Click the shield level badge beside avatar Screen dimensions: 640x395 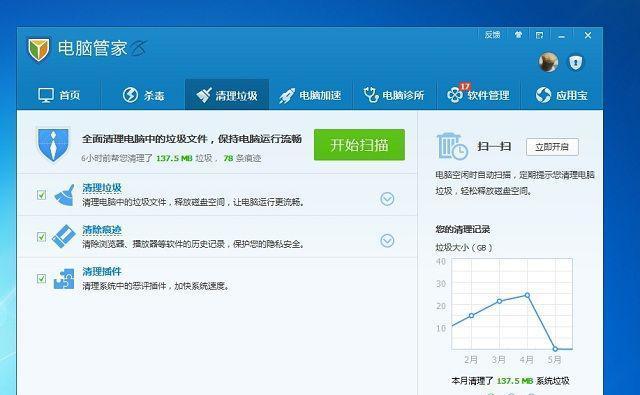[x=576, y=62]
